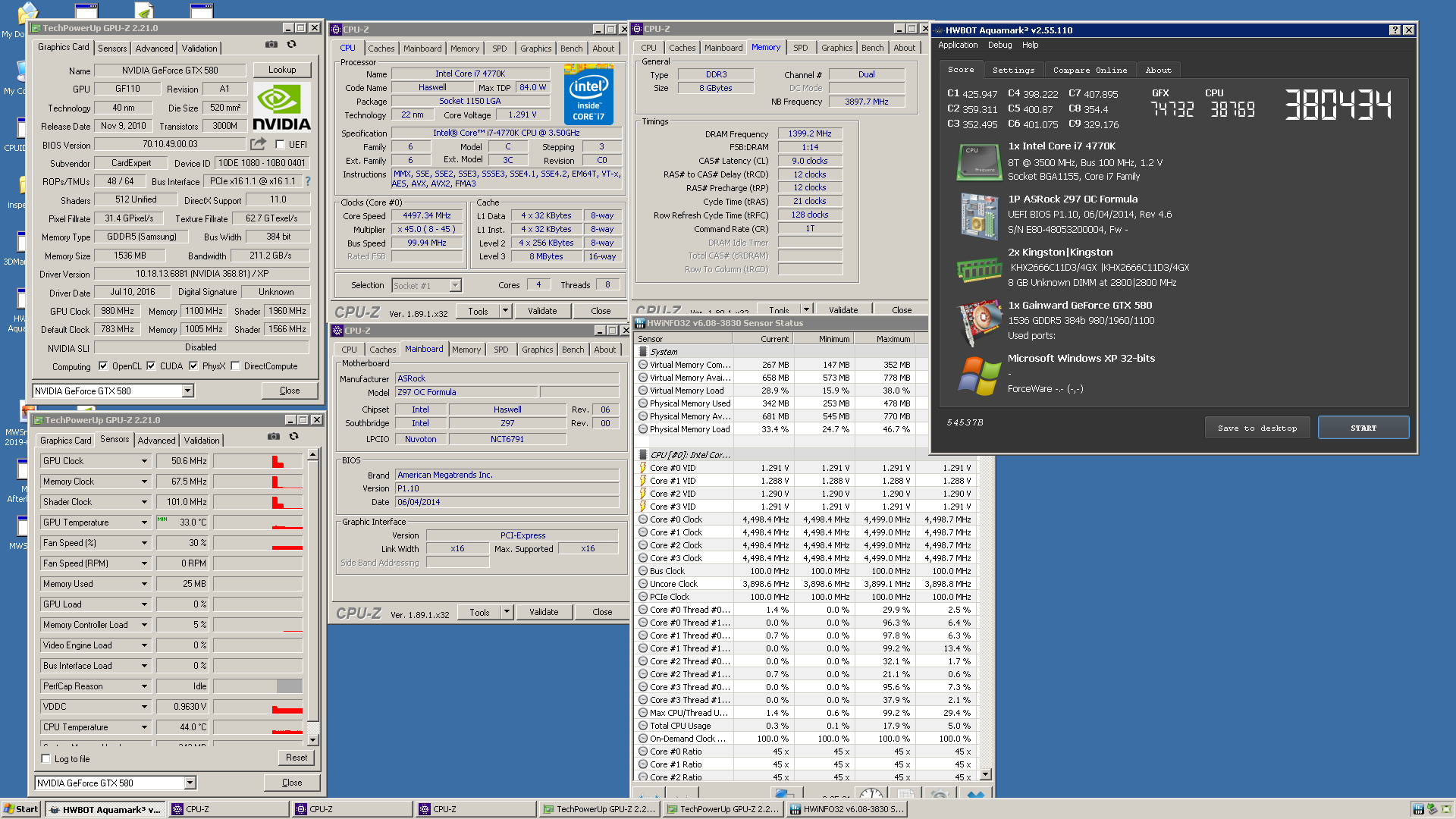The width and height of the screenshot is (1456, 819).
Task: Click the BIOS share/export arrow icon in GPU-Z
Action: [x=259, y=144]
